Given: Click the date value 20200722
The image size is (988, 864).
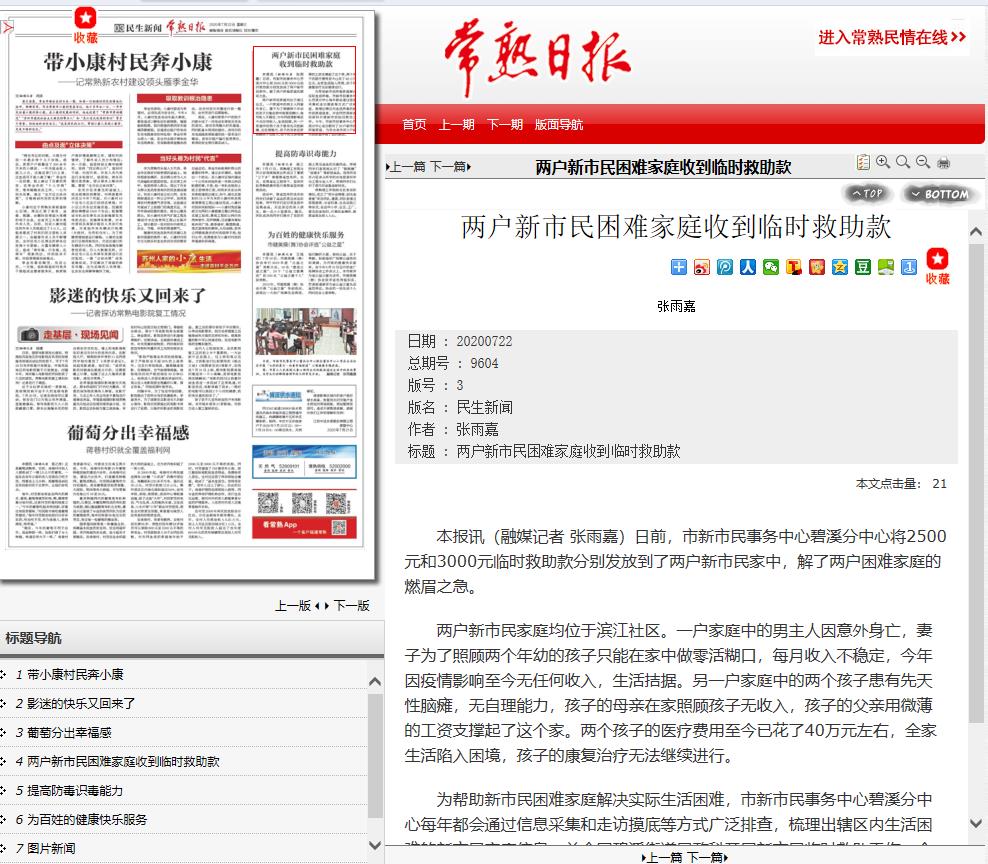Looking at the screenshot, I should [x=484, y=341].
